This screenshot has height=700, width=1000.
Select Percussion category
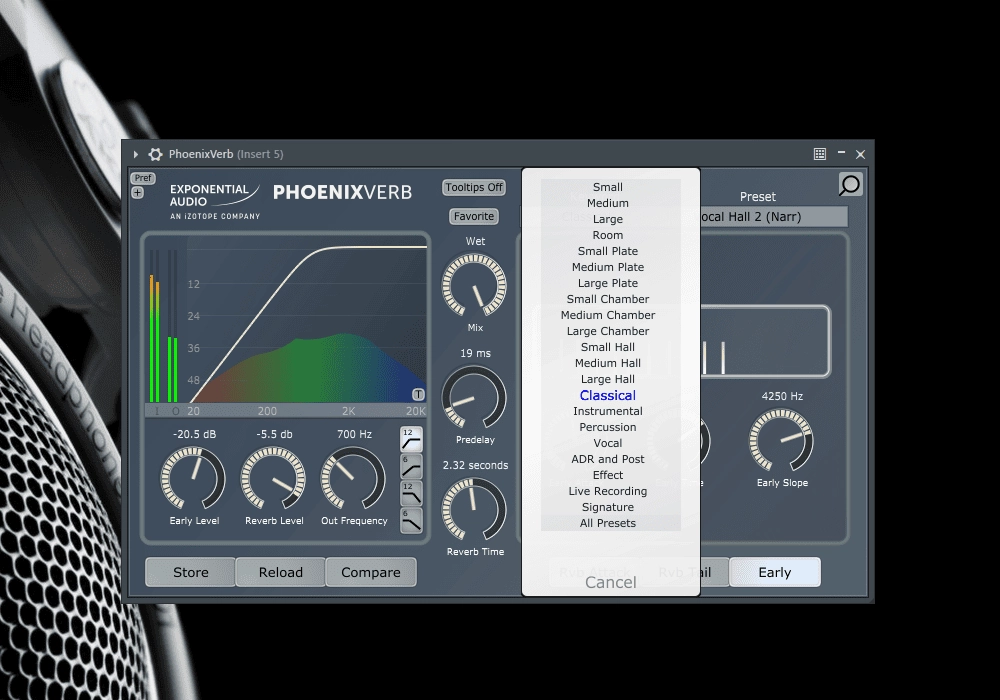pyautogui.click(x=608, y=427)
